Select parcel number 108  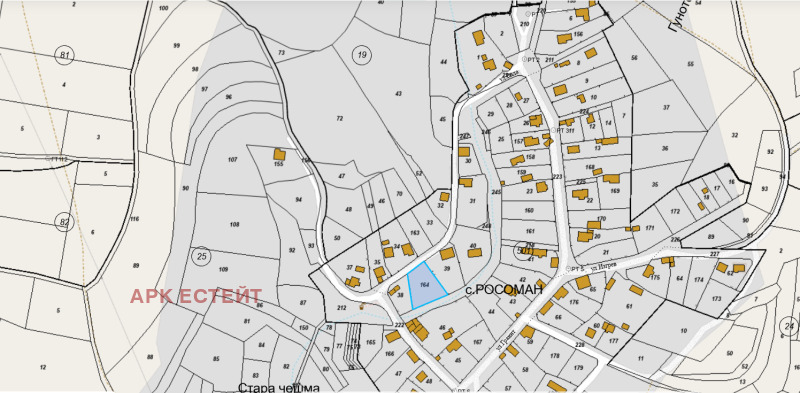[x=235, y=225]
